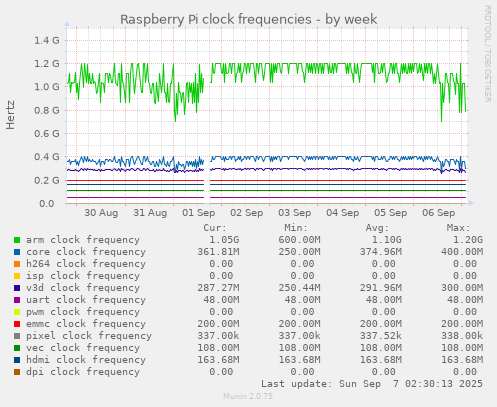The width and height of the screenshot is (497, 407).
Task: Click the hdmi clock frequency navy swatch
Action: click(x=17, y=360)
